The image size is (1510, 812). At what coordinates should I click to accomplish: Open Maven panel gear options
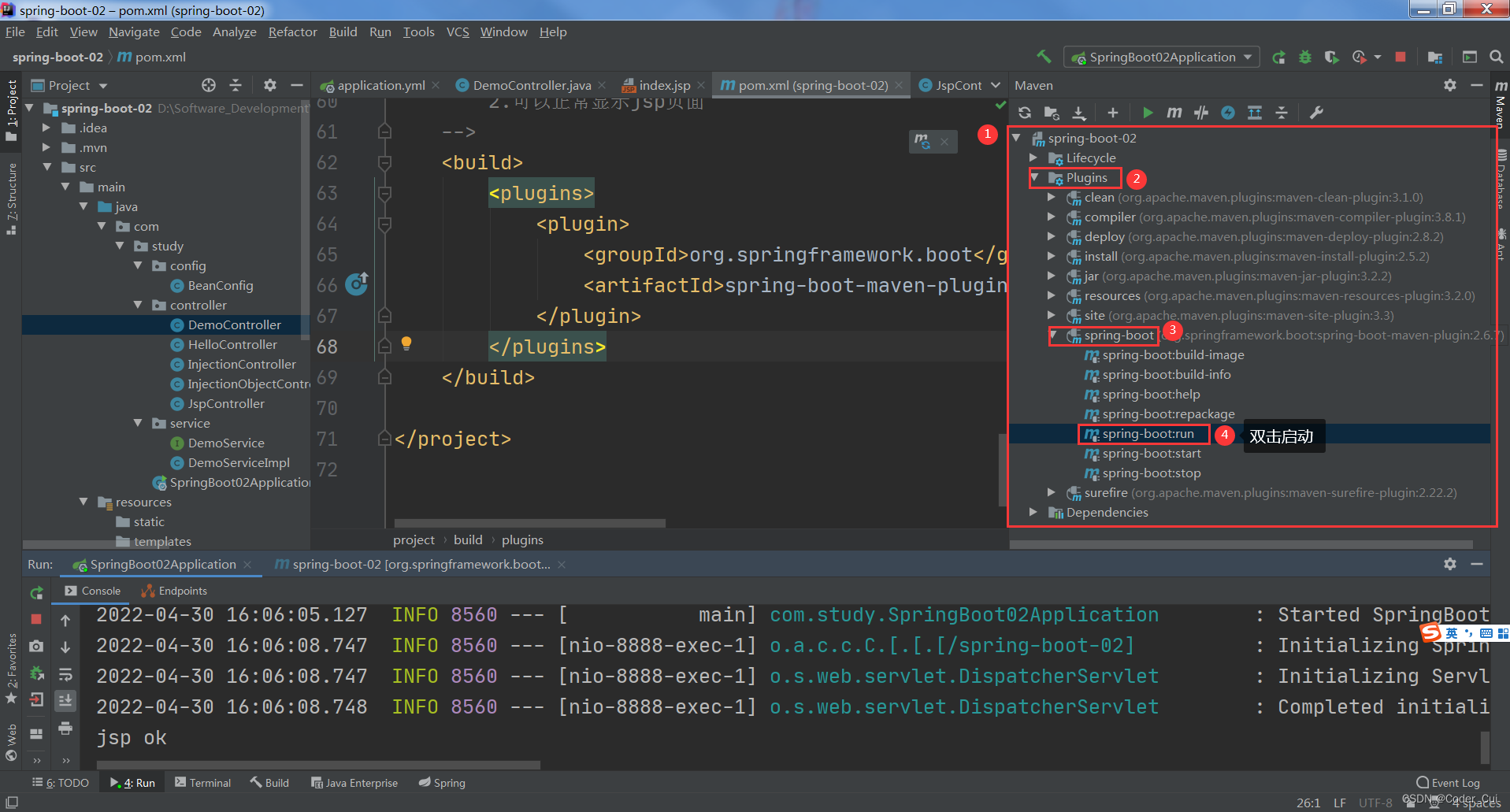point(1450,85)
